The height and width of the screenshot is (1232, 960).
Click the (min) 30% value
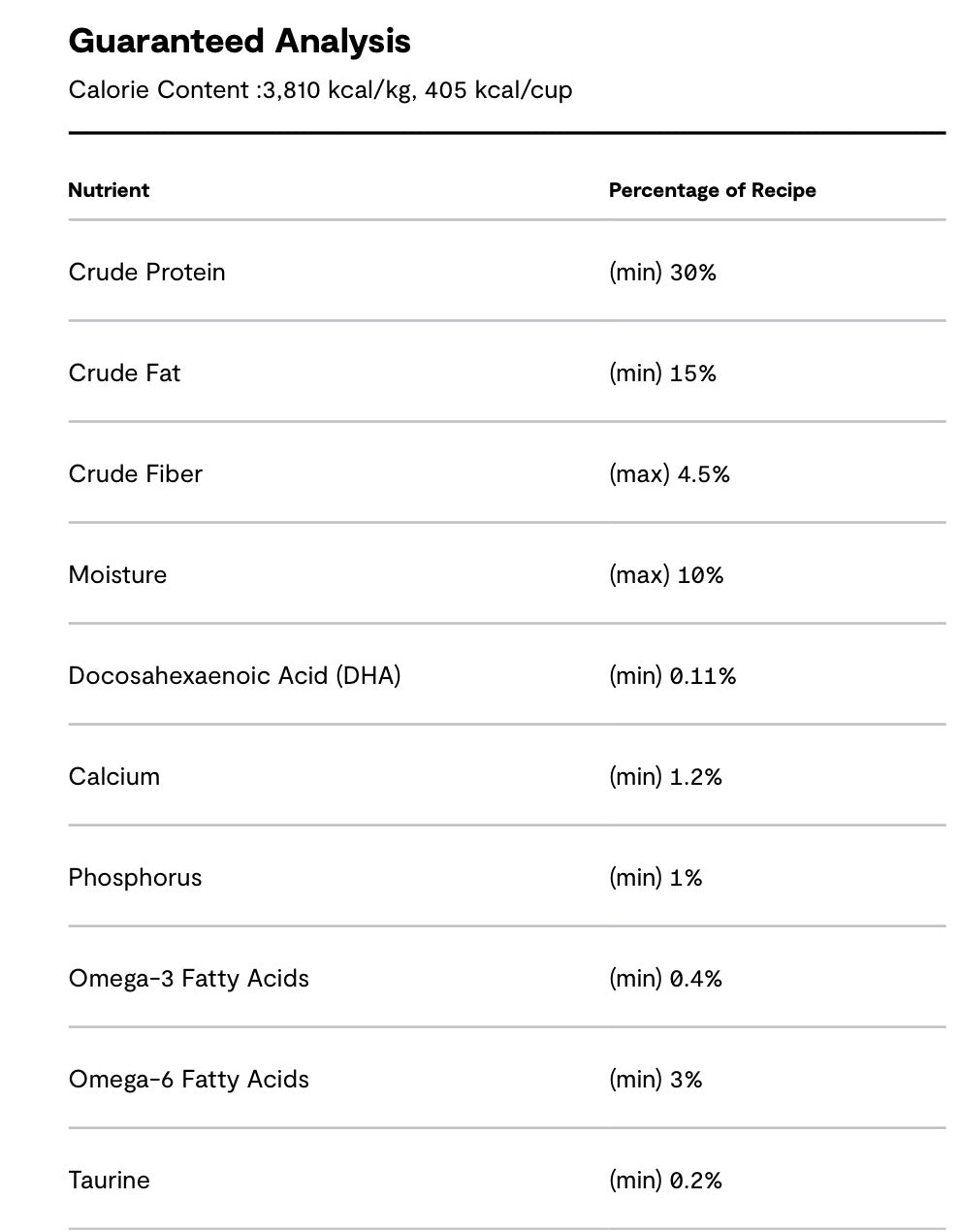pyautogui.click(x=662, y=273)
